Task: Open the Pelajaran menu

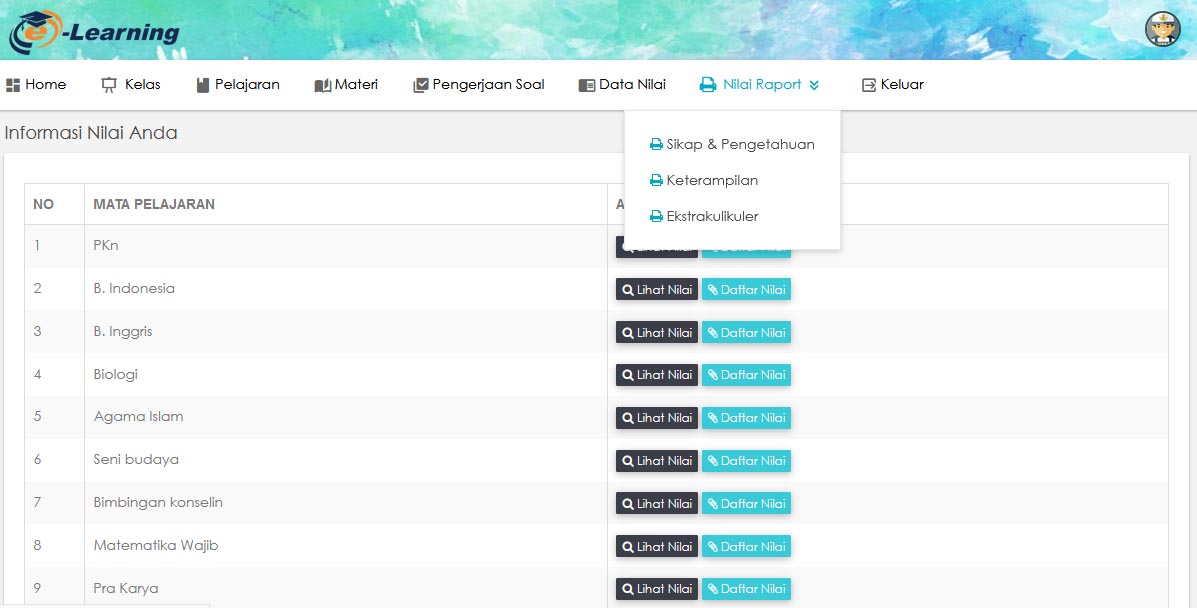Action: [x=247, y=85]
